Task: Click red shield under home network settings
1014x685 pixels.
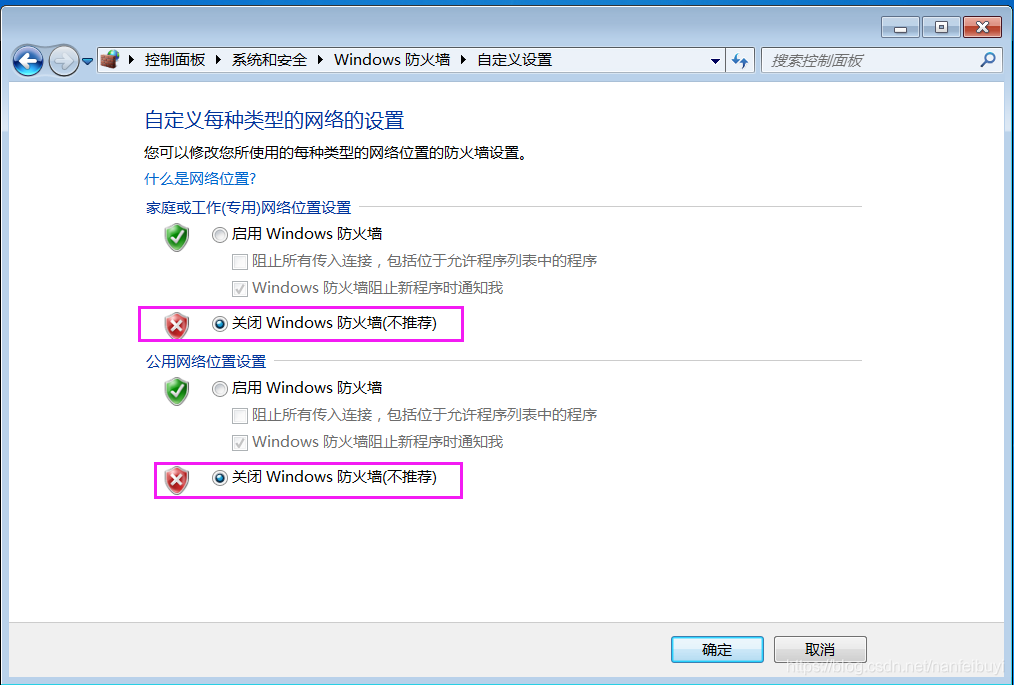Action: pyautogui.click(x=177, y=325)
